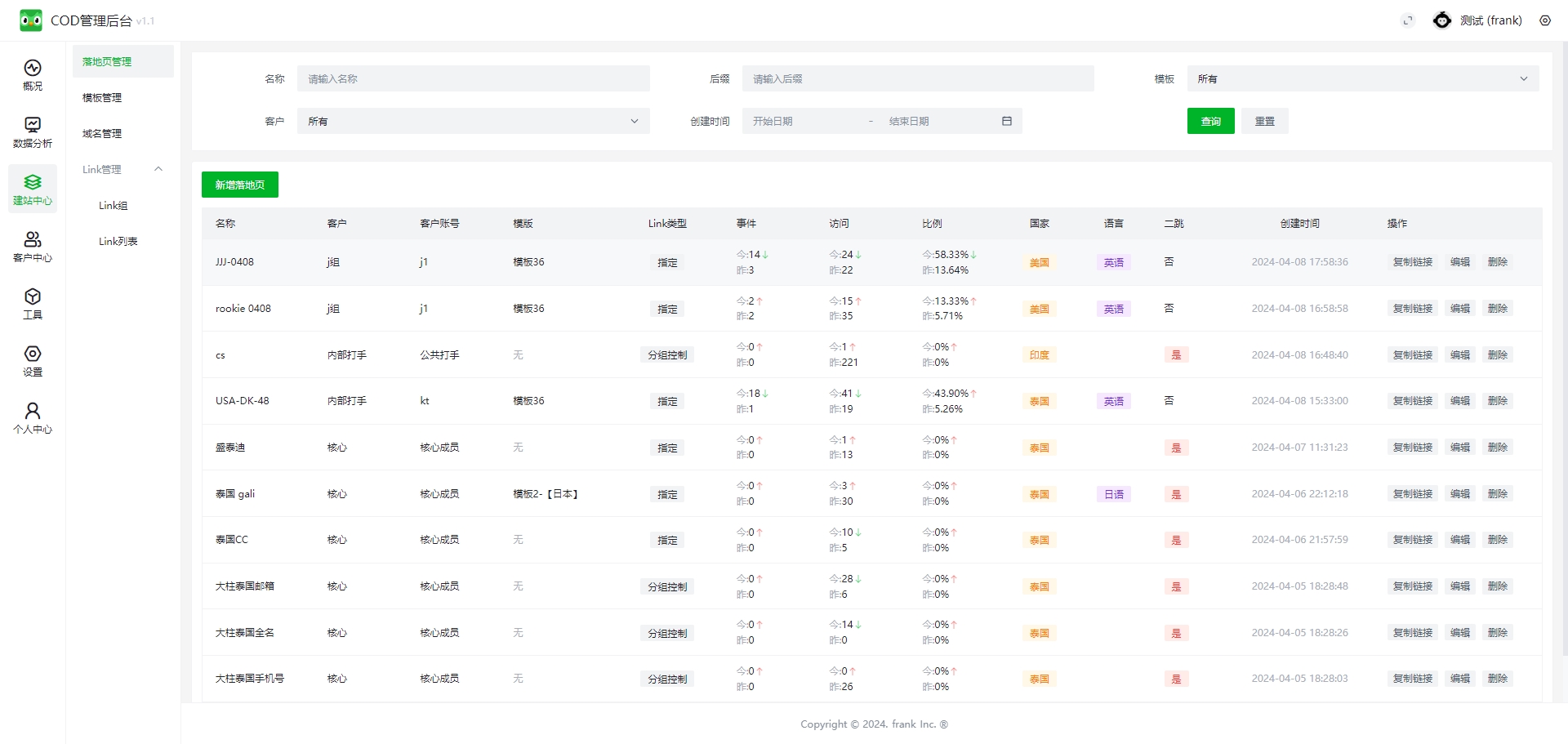Click the 2024-04-08 17:58:36 timestamp
This screenshot has width=1568, height=744.
1299,262
